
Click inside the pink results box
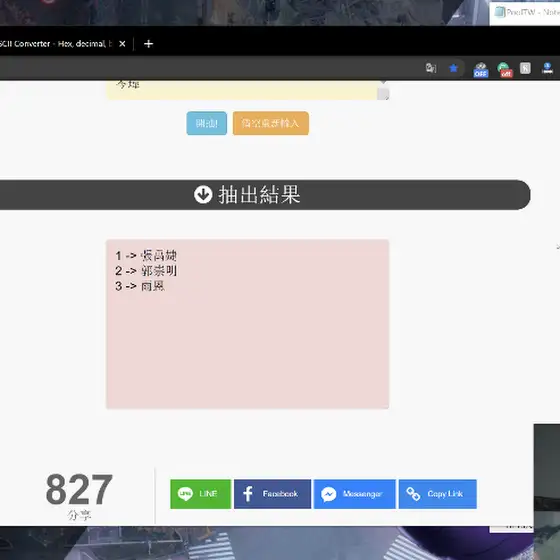click(x=248, y=324)
